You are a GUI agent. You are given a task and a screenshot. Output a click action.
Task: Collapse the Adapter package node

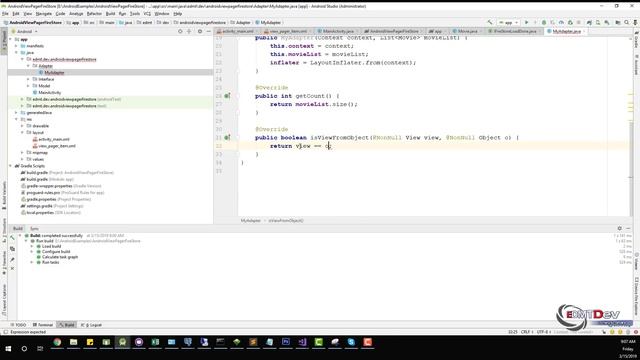tap(29, 66)
